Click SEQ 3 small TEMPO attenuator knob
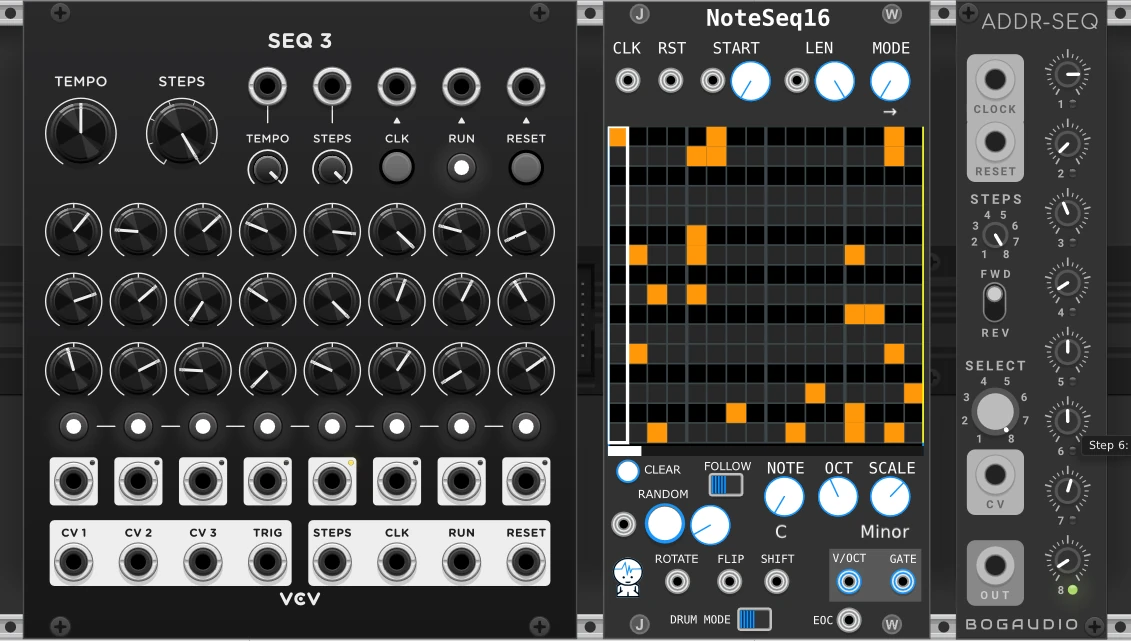Image resolution: width=1131 pixels, height=641 pixels. [268, 170]
